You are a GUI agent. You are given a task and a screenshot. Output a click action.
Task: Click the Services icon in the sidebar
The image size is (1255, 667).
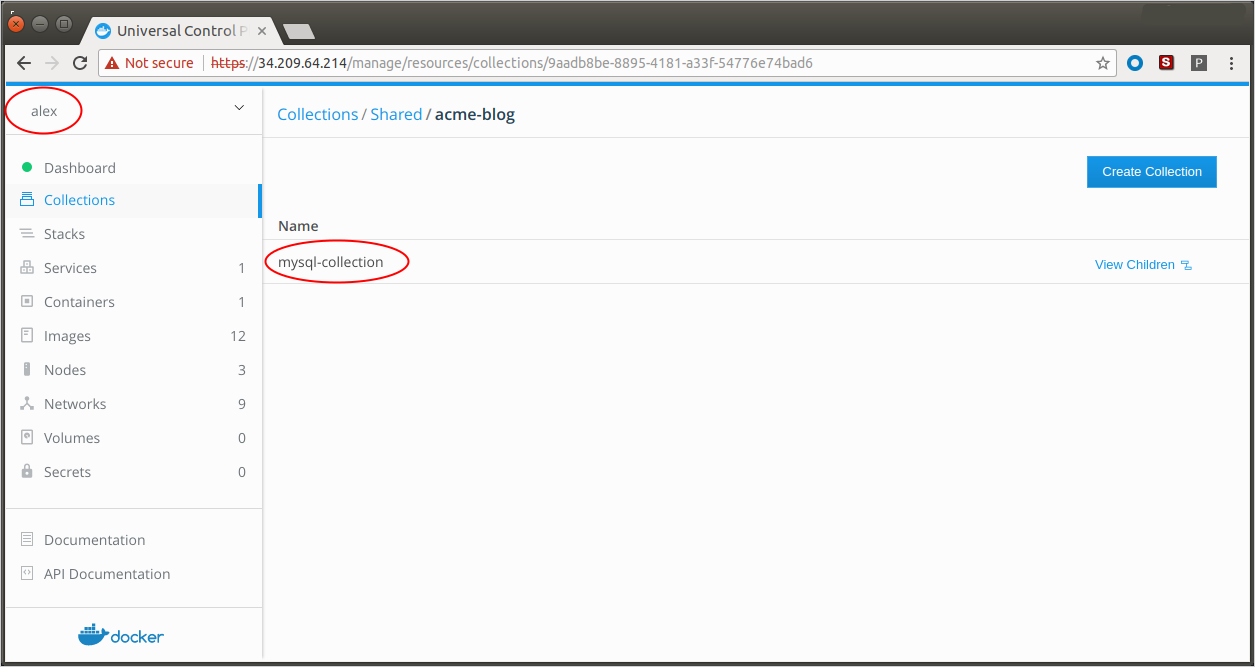pos(27,268)
